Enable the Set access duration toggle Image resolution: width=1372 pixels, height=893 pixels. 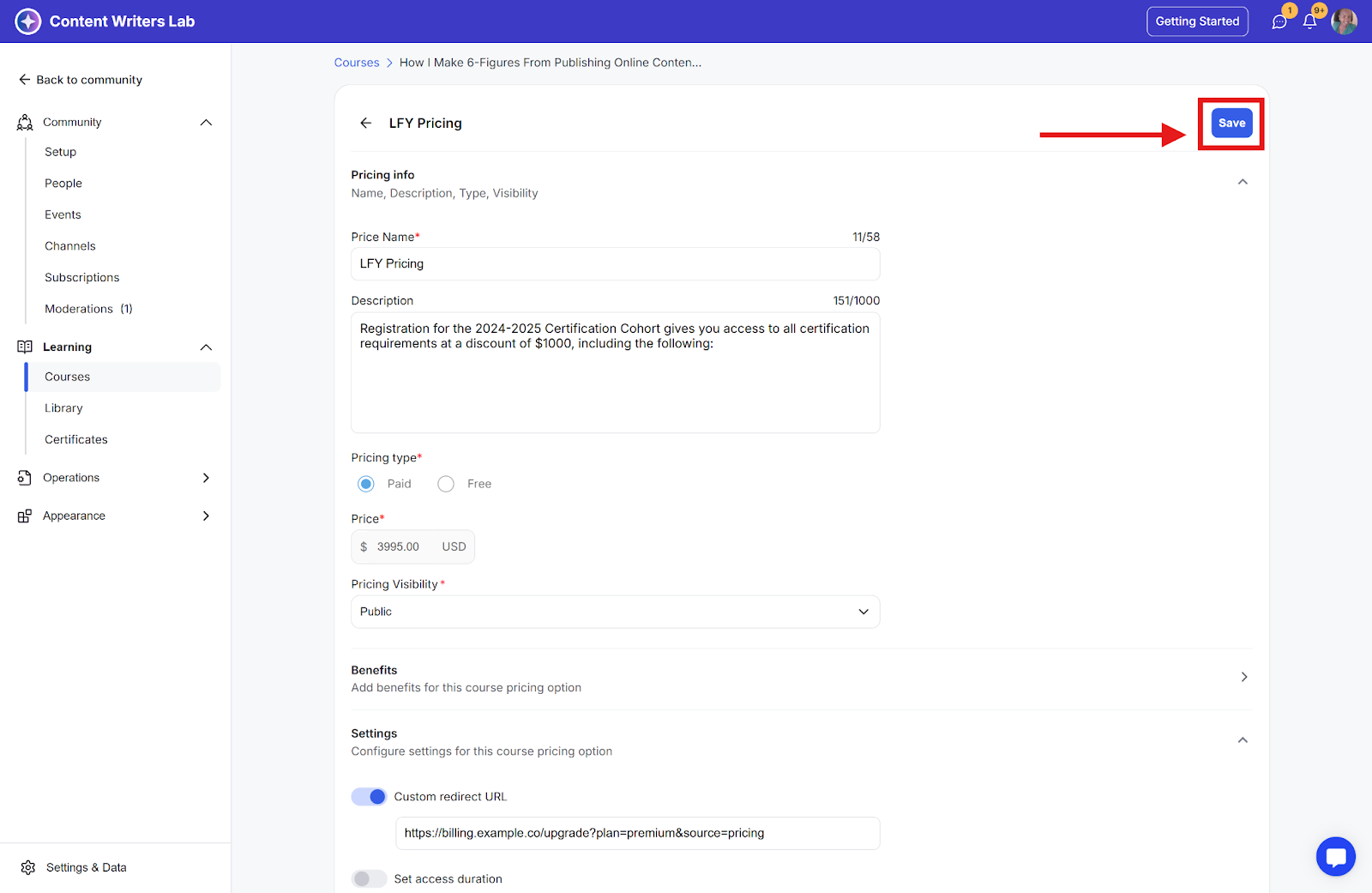point(369,878)
